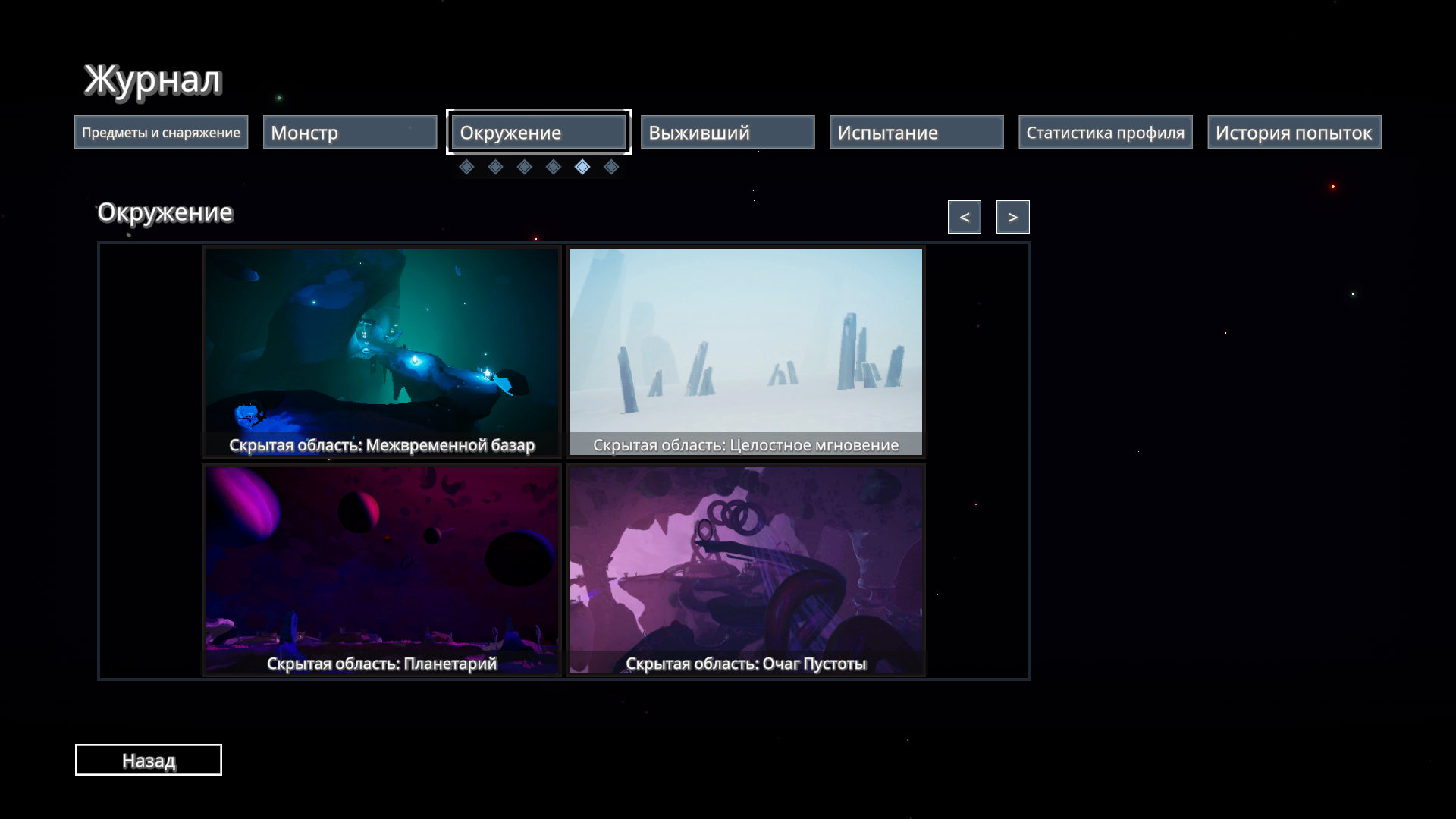Click the highlighted fifth diamond indicator

pyautogui.click(x=582, y=167)
